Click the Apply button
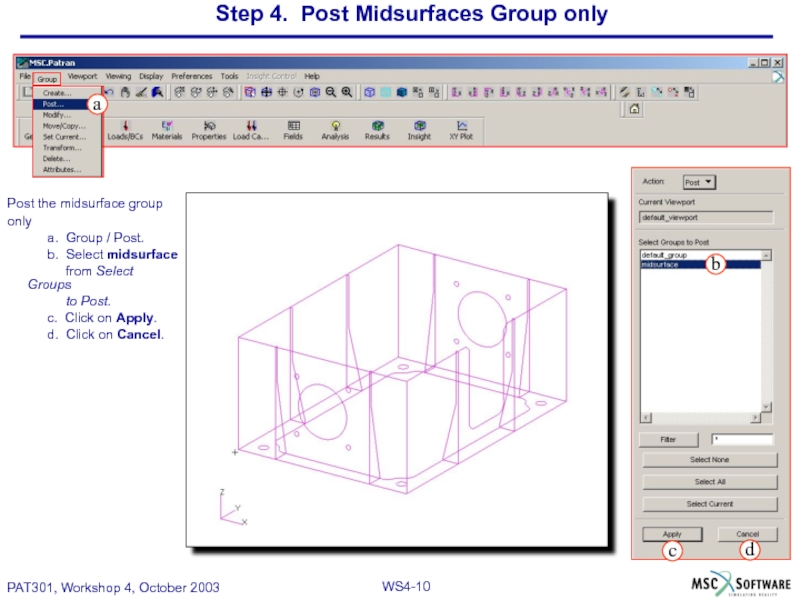800x600 pixels. pyautogui.click(x=672, y=534)
